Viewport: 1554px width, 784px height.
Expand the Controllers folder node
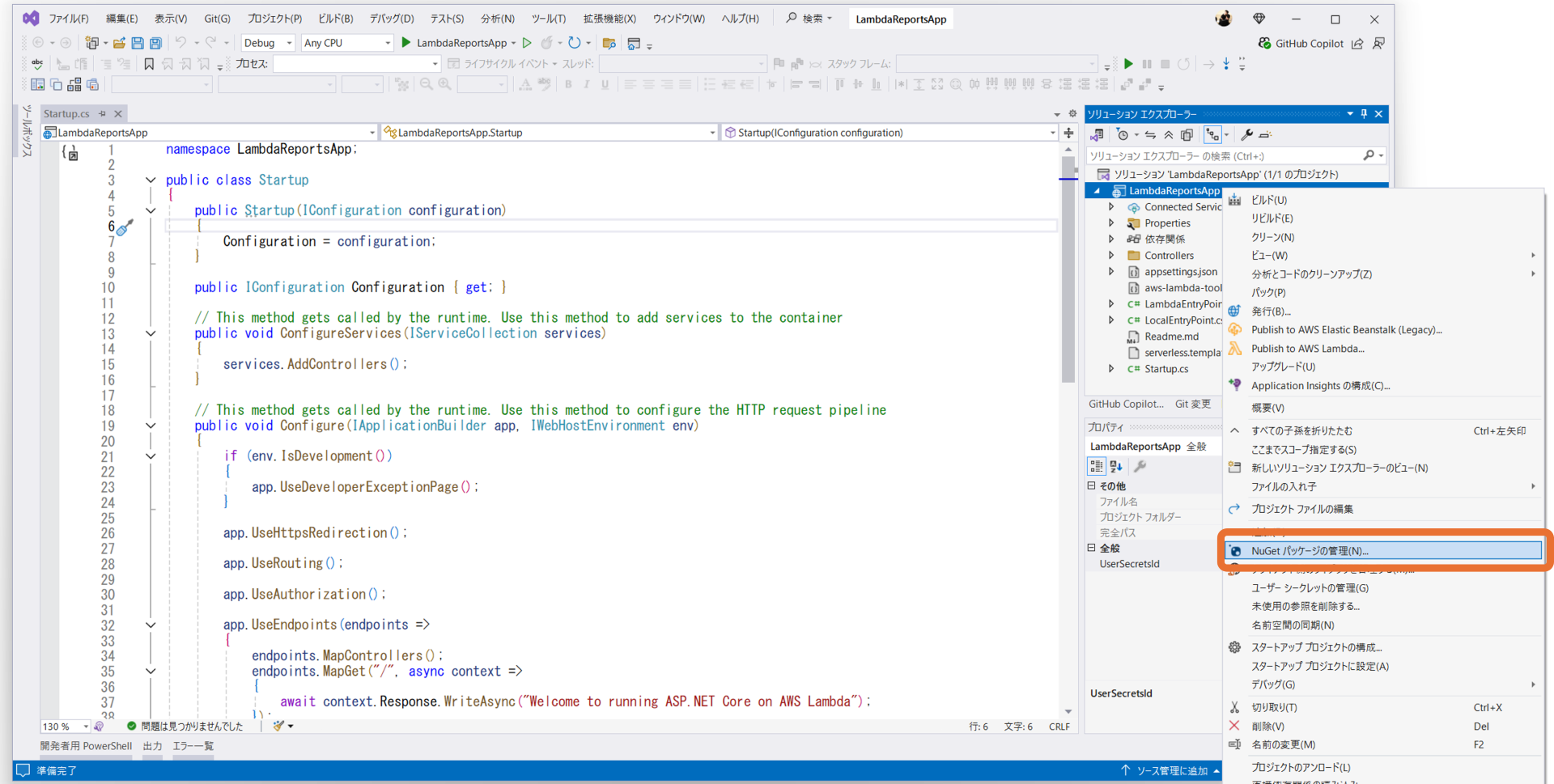coord(1111,256)
